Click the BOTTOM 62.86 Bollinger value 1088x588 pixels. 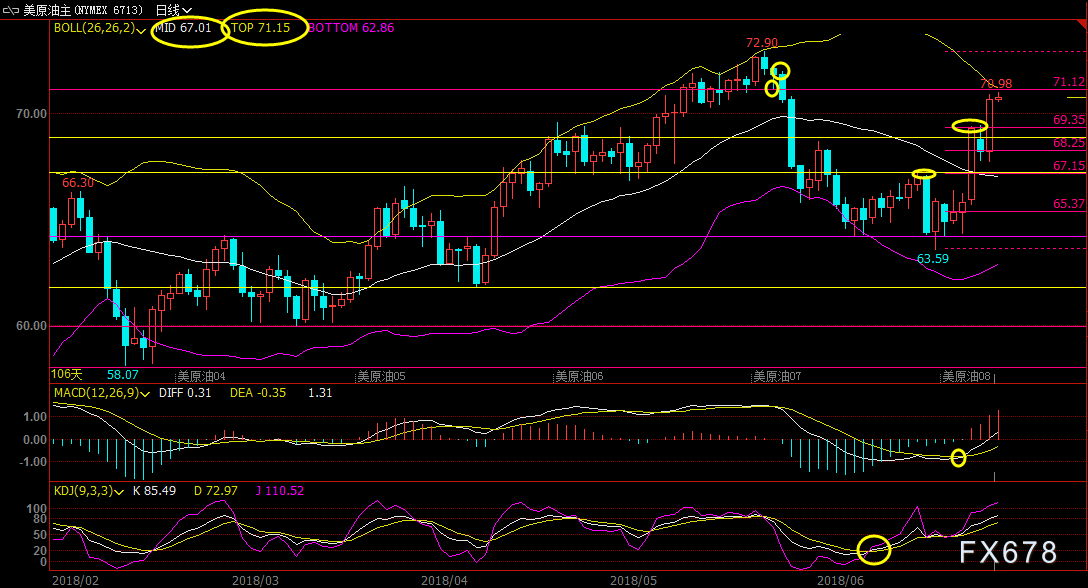pos(351,28)
